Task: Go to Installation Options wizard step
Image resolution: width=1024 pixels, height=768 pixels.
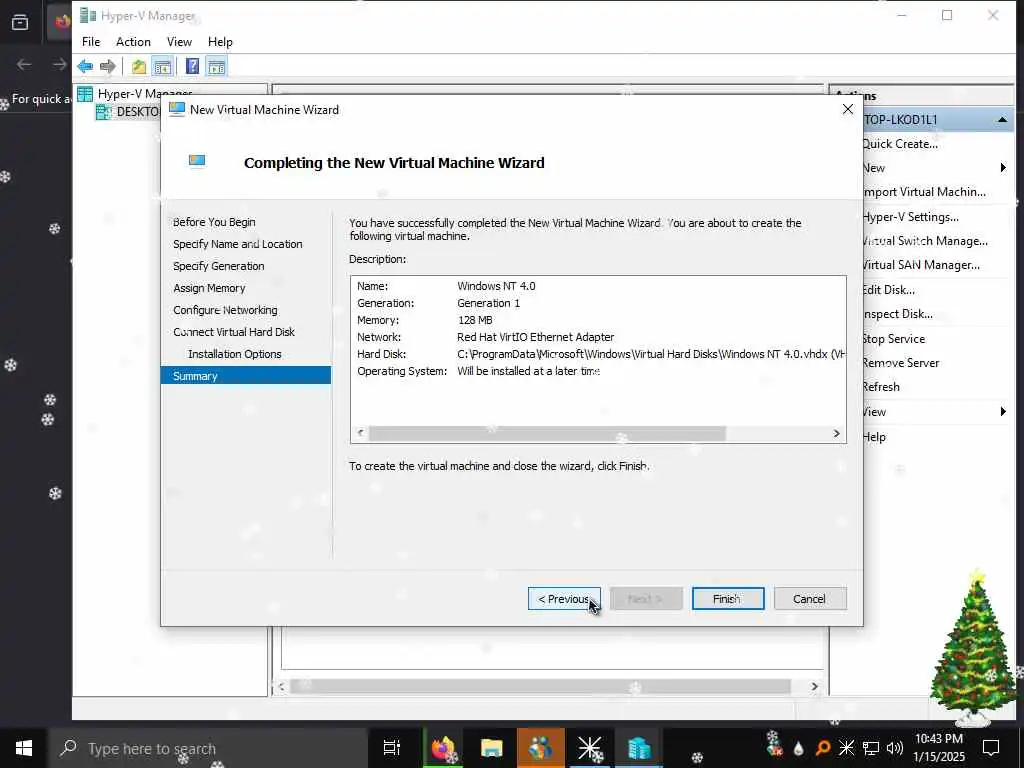Action: [x=234, y=354]
